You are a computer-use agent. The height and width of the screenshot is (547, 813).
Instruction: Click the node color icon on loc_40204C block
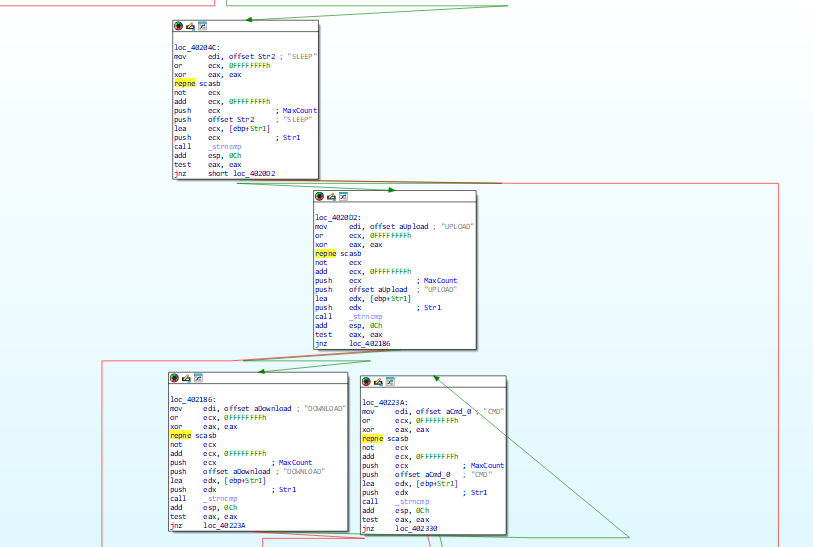point(178,26)
